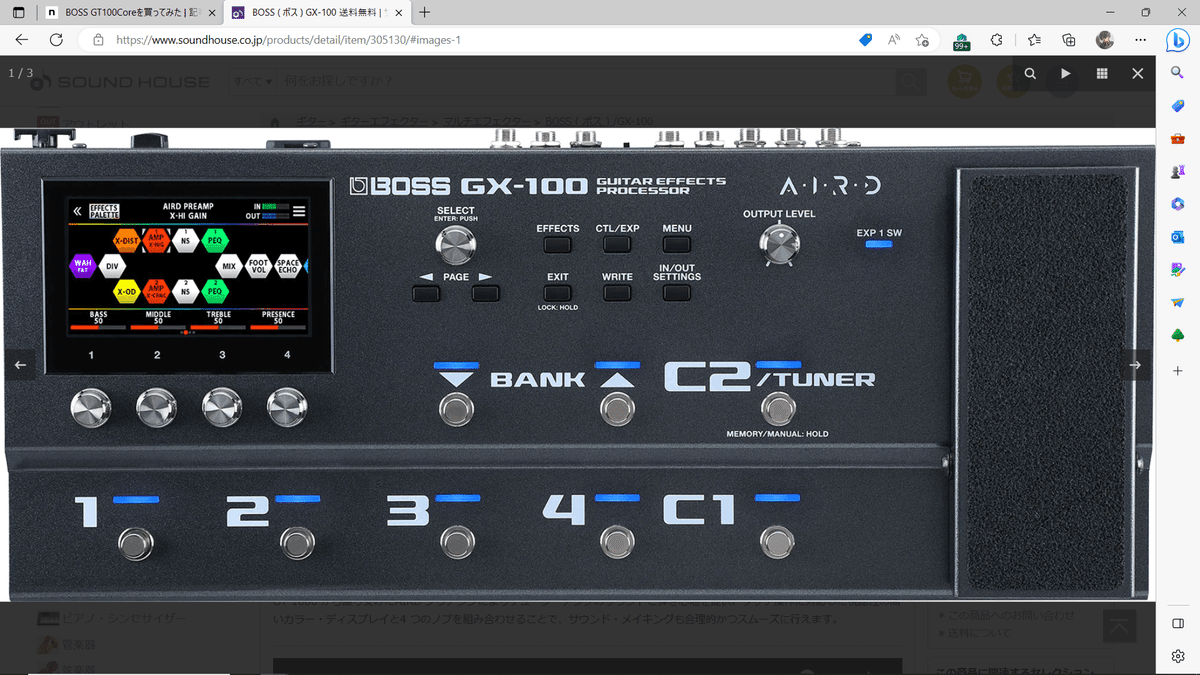Open Collections panel
The height and width of the screenshot is (675, 1200).
(x=1069, y=40)
